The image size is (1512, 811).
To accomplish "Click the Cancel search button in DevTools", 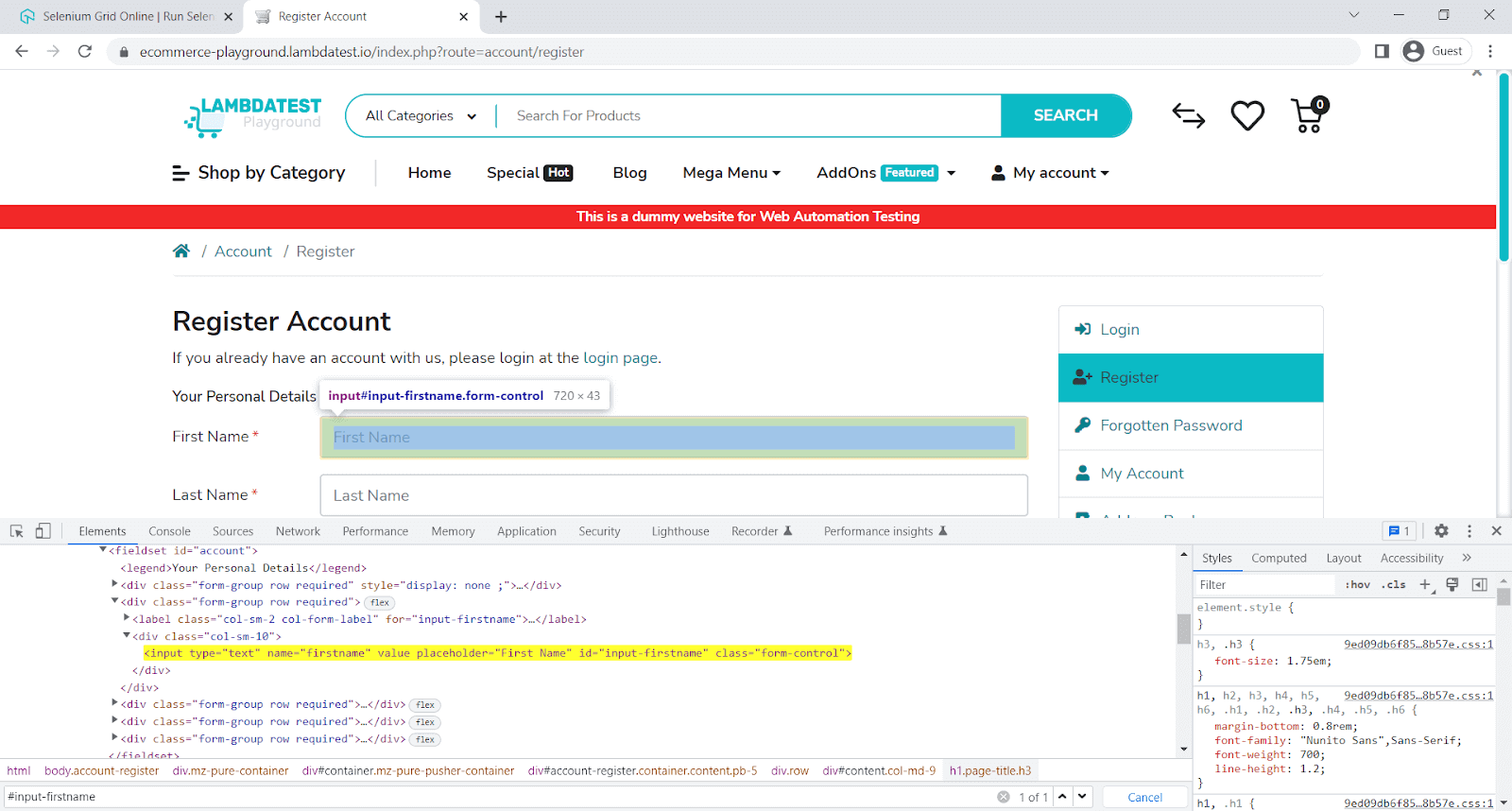I will point(1144,797).
